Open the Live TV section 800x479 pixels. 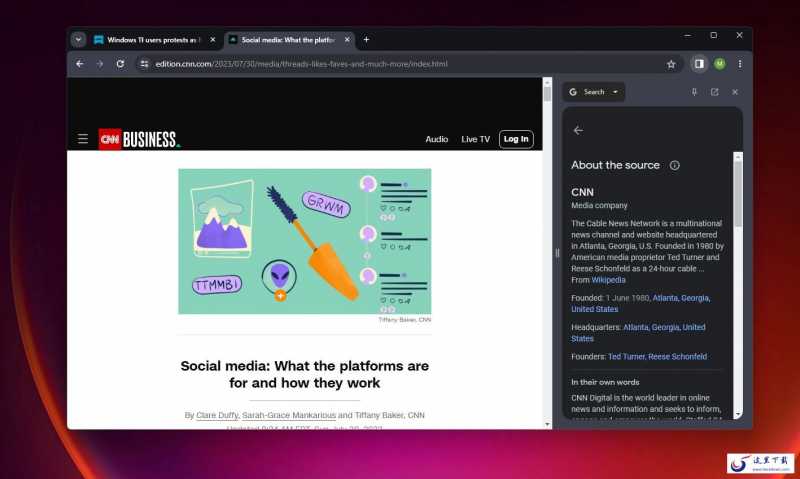point(476,139)
